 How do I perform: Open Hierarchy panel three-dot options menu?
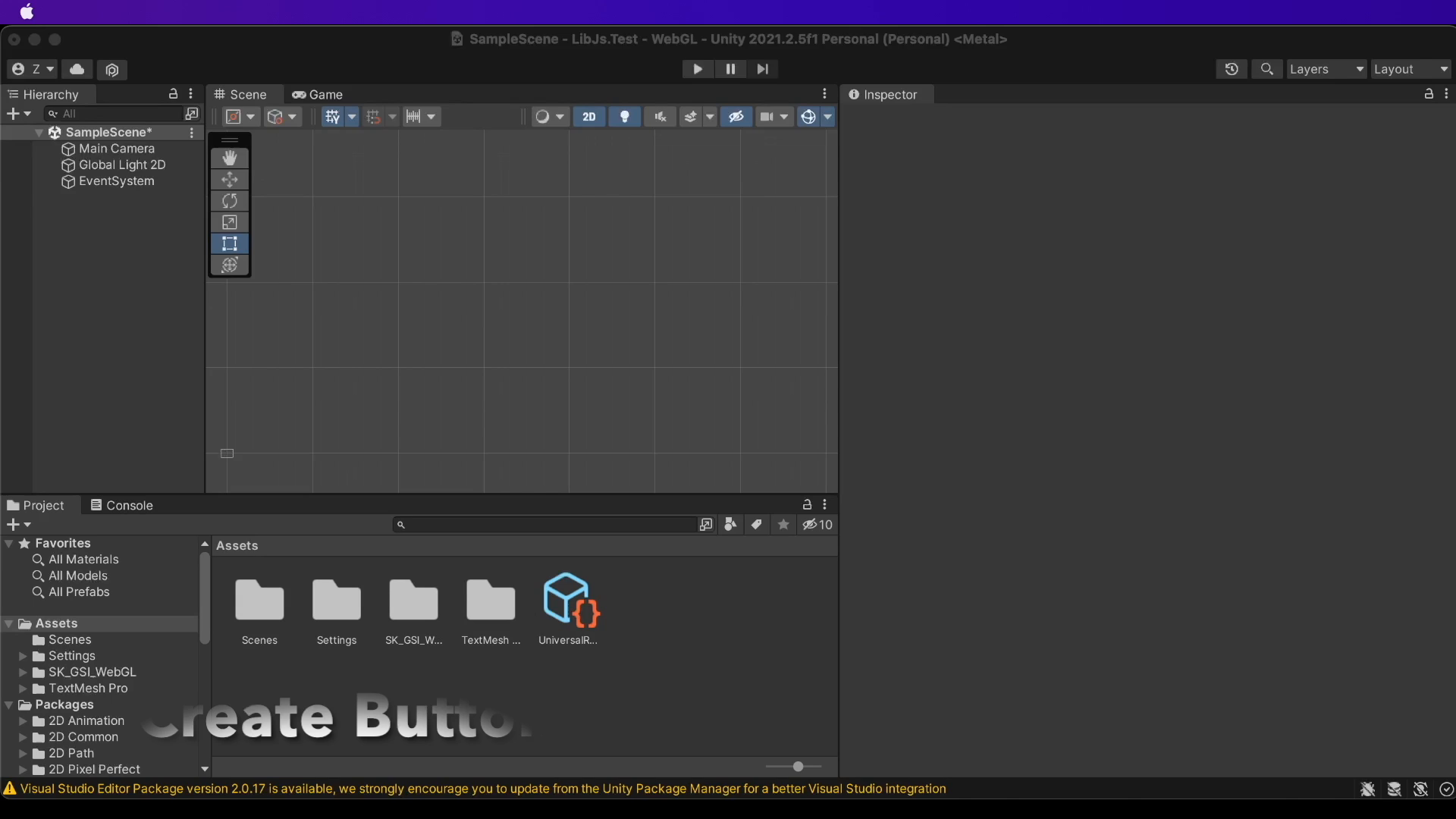191,94
